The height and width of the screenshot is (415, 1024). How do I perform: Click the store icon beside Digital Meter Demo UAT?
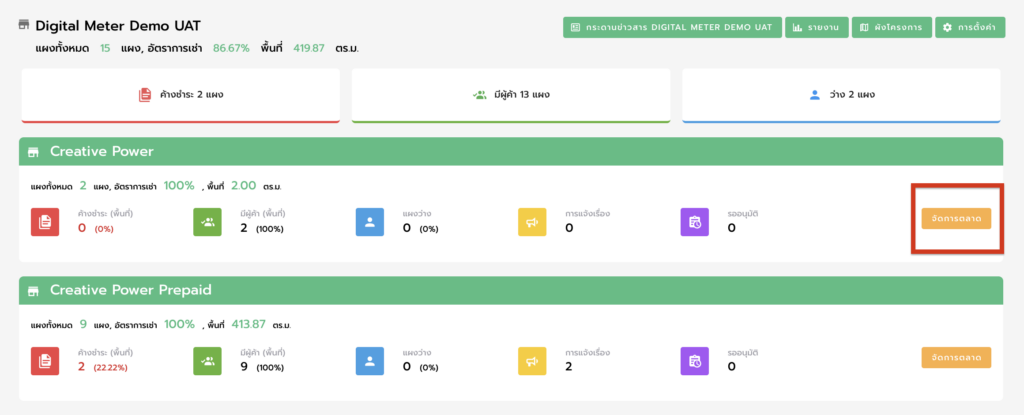coord(24,24)
